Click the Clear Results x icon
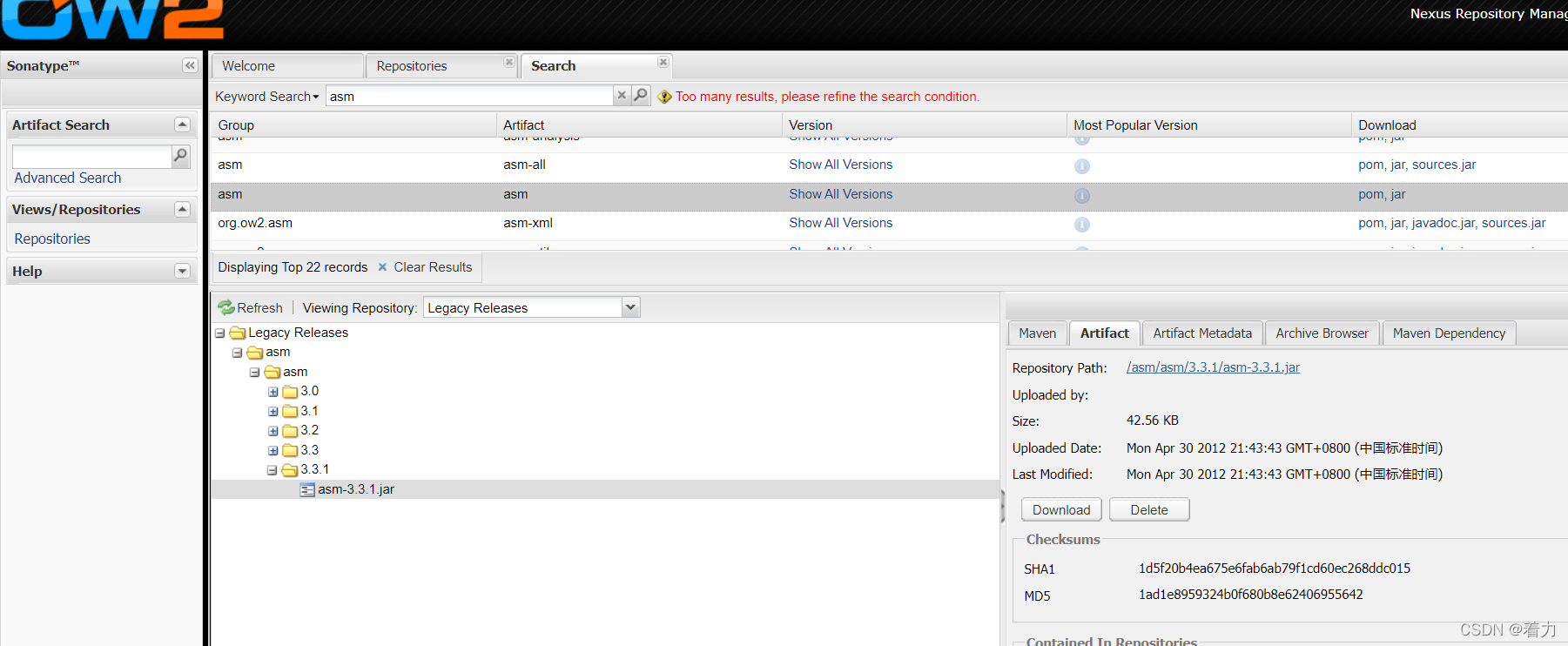The image size is (1568, 646). pos(382,267)
